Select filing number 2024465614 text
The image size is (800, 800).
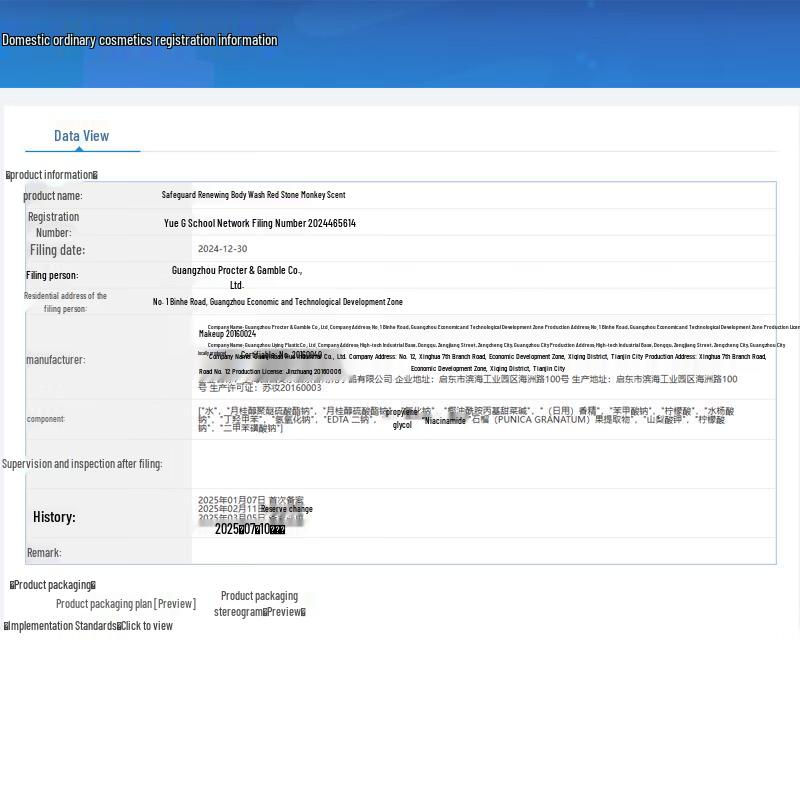click(x=260, y=223)
